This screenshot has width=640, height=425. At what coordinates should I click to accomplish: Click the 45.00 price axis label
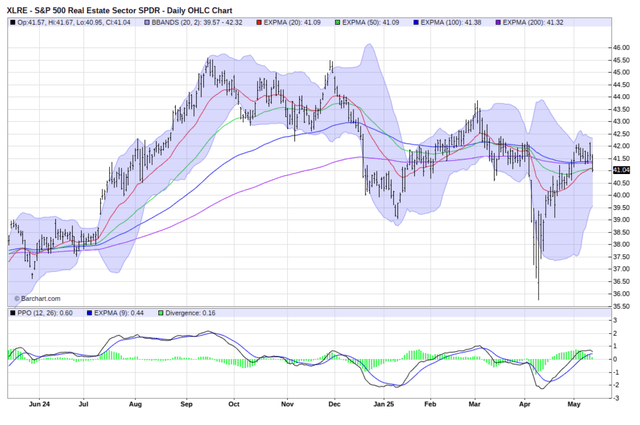point(621,72)
